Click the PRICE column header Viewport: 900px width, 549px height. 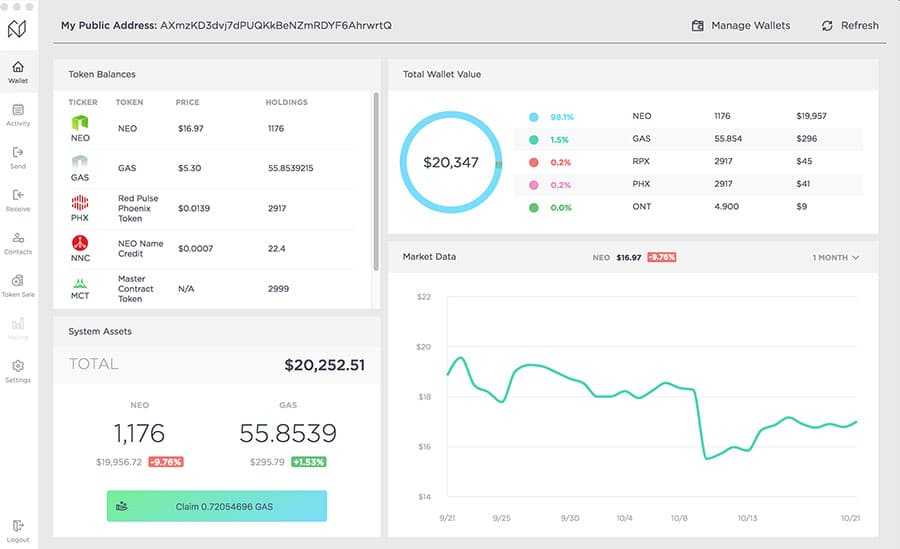(187, 102)
